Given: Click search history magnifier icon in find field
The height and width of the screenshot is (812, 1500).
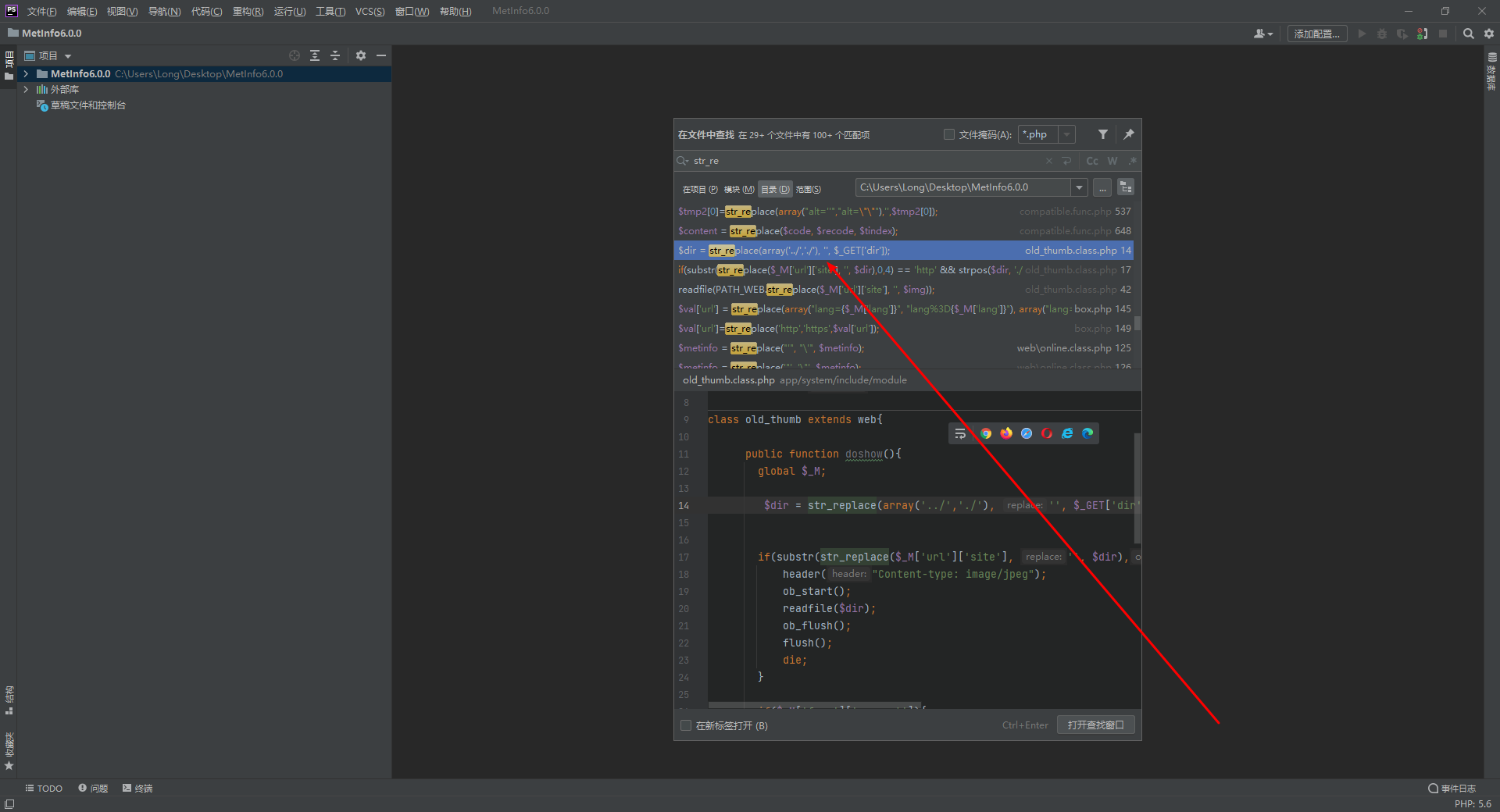Looking at the screenshot, I should pyautogui.click(x=683, y=161).
